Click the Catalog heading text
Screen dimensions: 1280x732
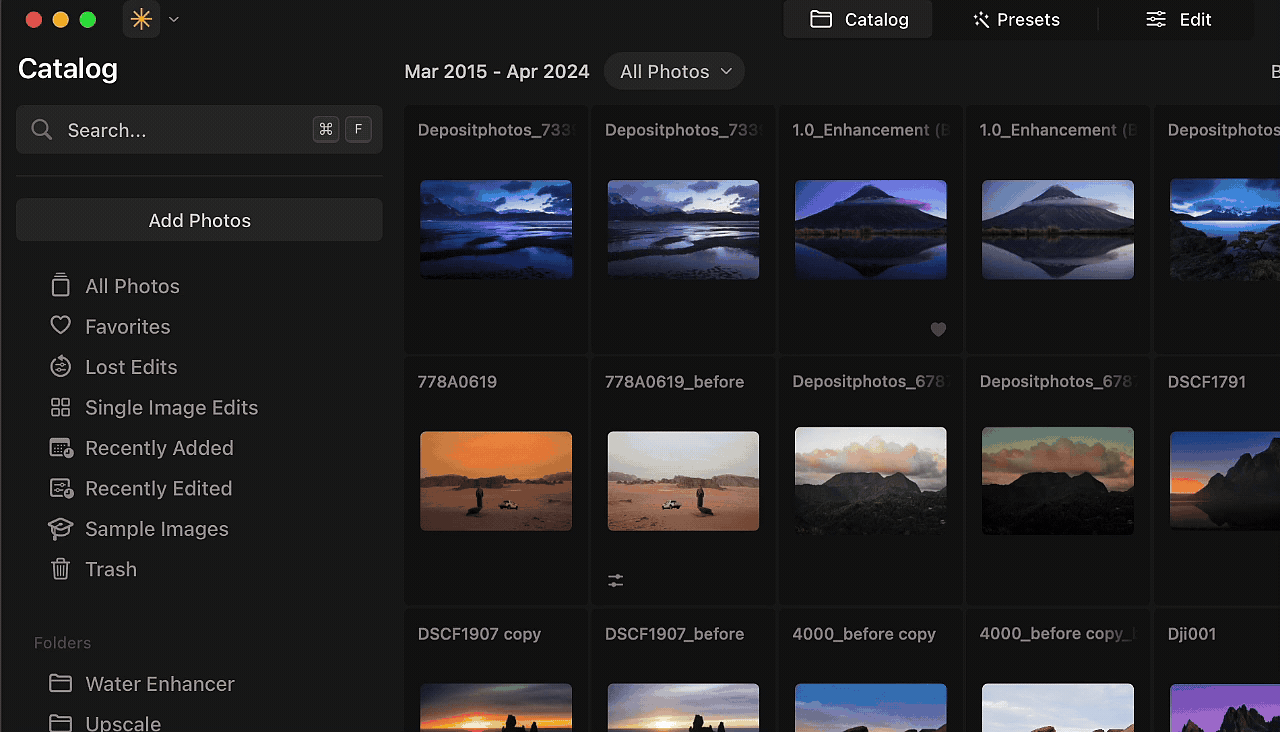coord(68,69)
